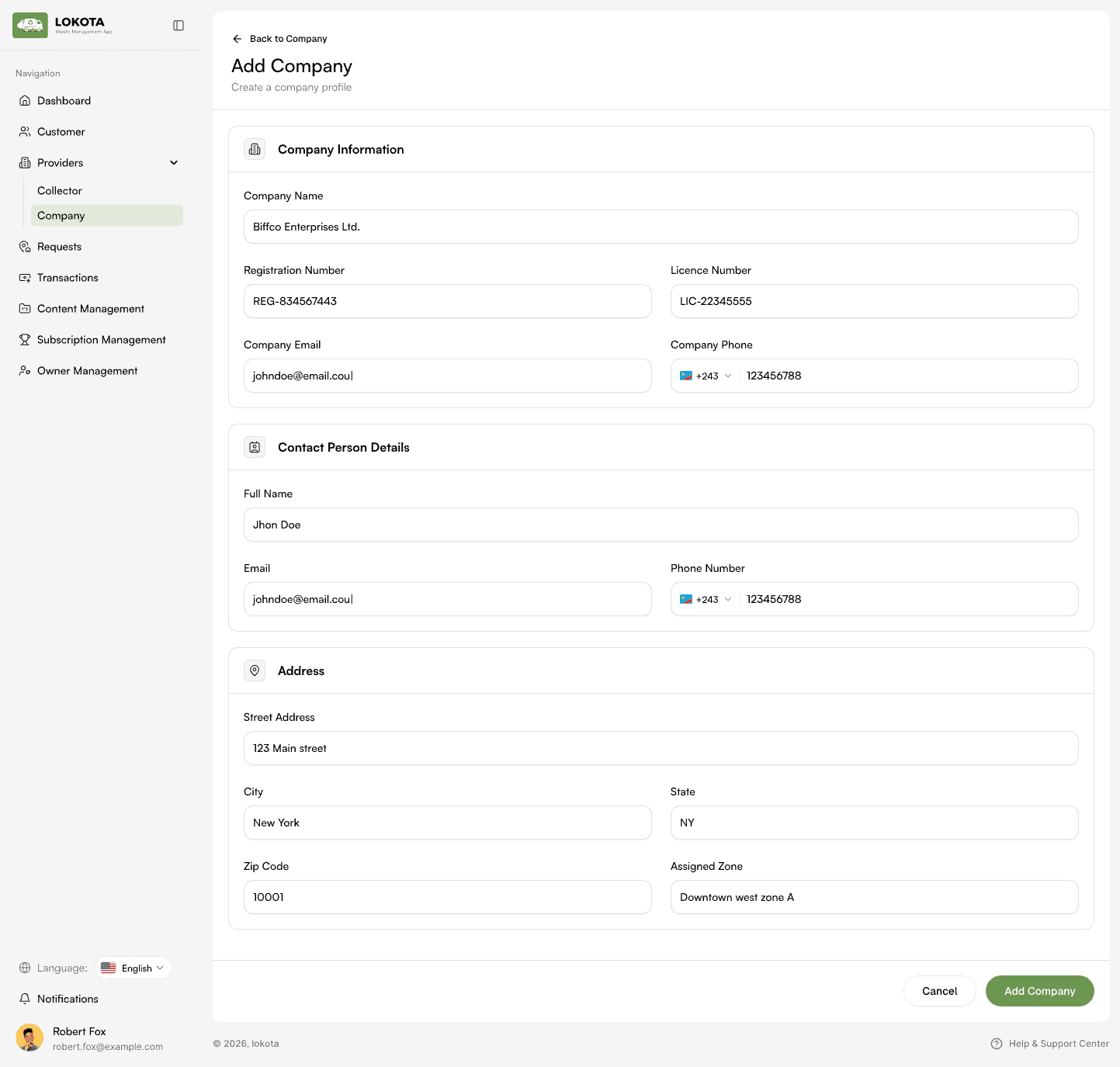This screenshot has width=1120, height=1067.
Task: Click the "Create a company profile" subtitle
Action: pyautogui.click(x=291, y=88)
